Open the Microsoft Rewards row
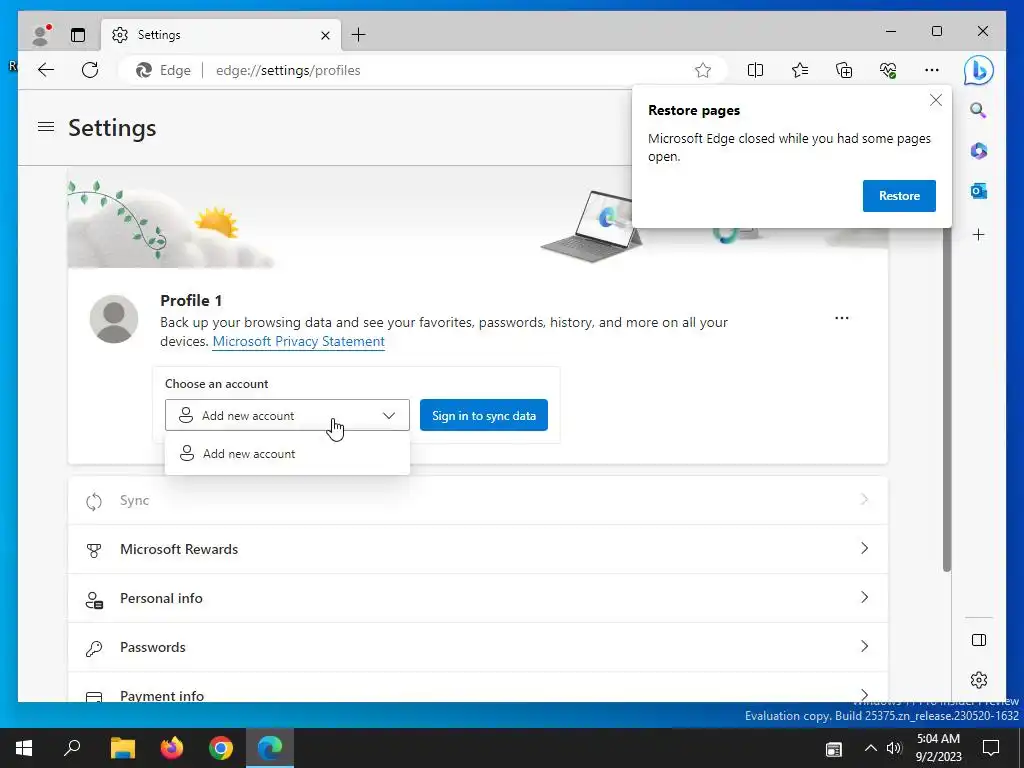Viewport: 1024px width, 768px height. (x=477, y=549)
